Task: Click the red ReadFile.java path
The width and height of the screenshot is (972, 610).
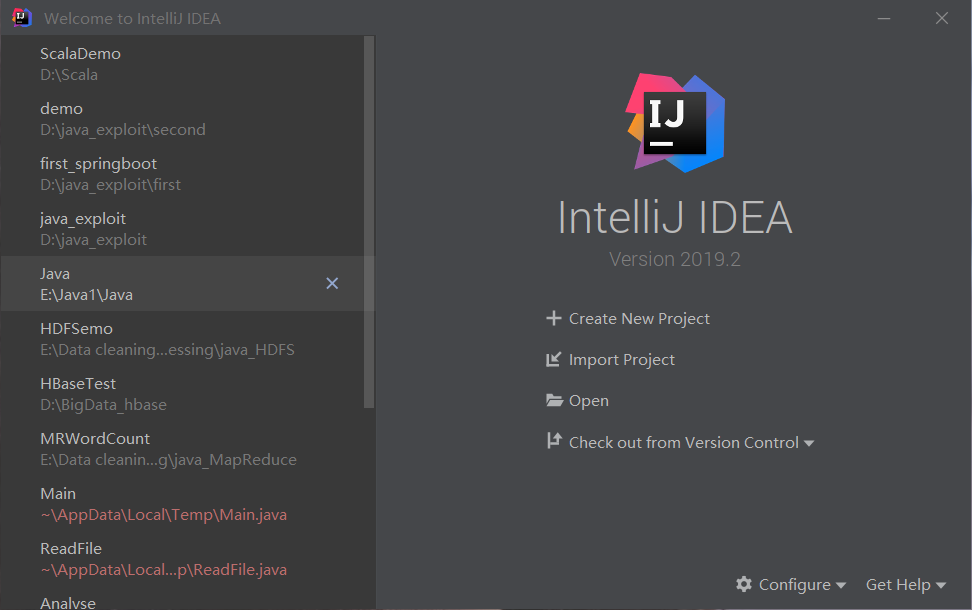Action: 164,570
